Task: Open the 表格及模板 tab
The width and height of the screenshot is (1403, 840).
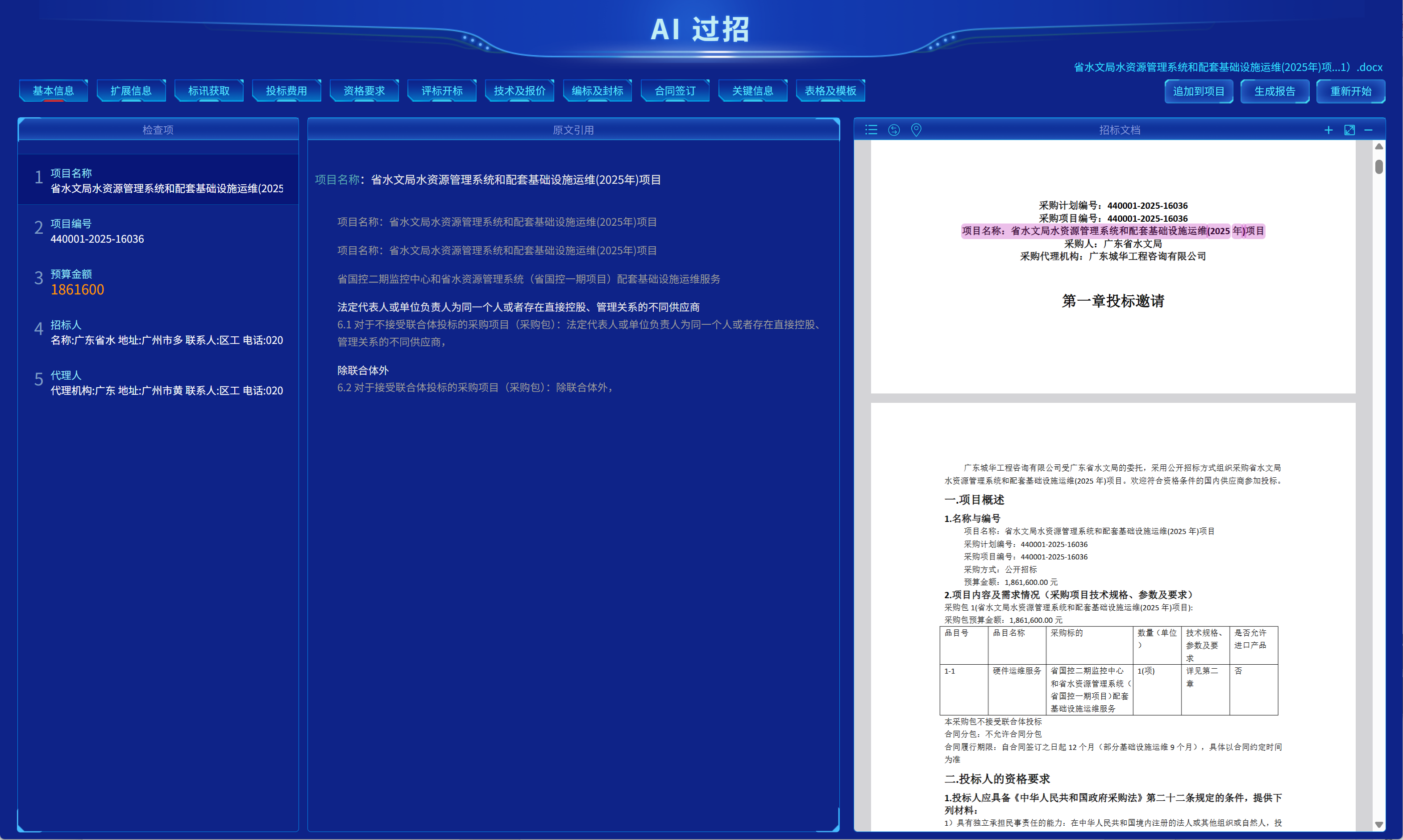Action: tap(830, 91)
